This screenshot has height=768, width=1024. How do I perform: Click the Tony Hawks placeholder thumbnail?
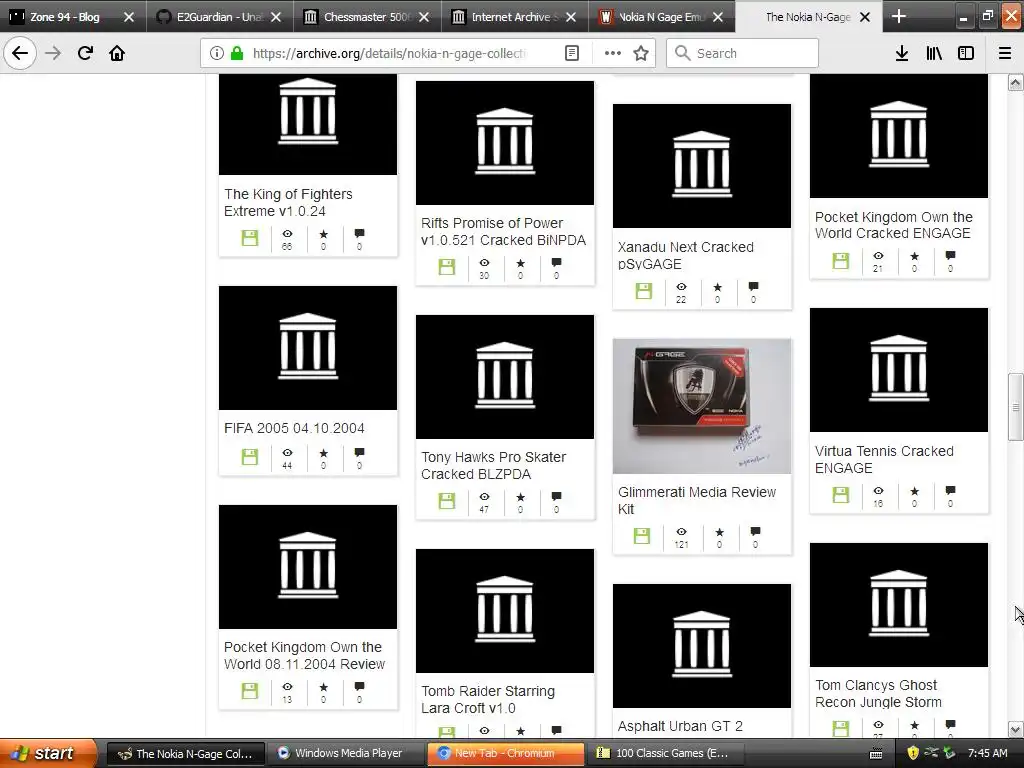(505, 377)
